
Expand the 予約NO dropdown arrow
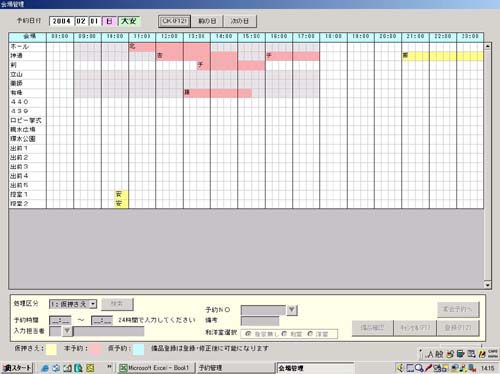coord(292,310)
